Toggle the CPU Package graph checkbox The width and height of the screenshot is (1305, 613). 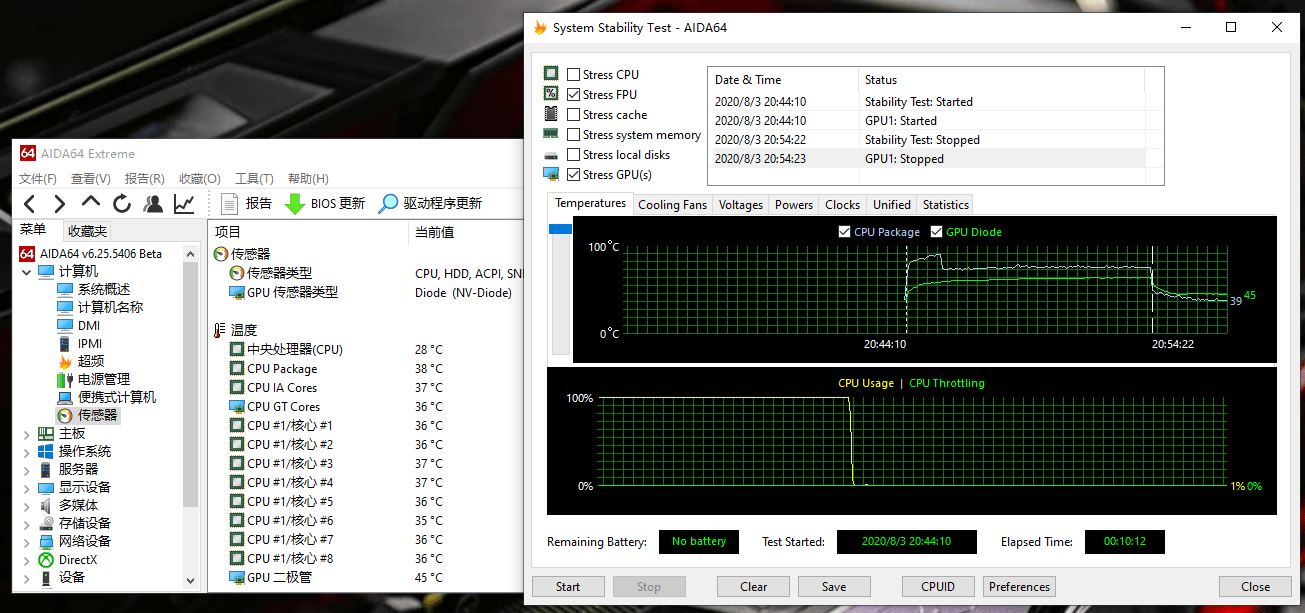(845, 232)
